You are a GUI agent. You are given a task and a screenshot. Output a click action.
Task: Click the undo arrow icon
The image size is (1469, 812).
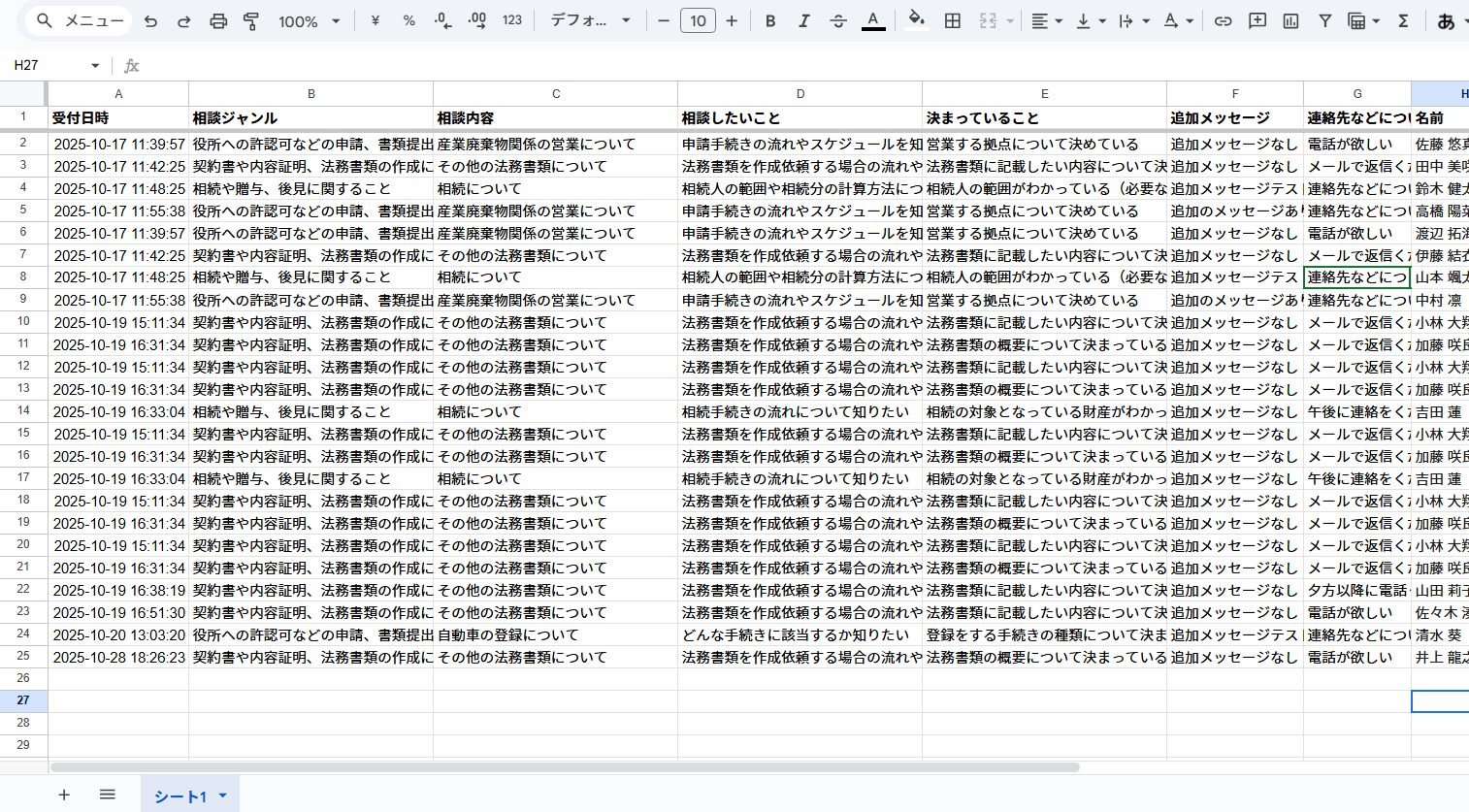click(x=150, y=20)
